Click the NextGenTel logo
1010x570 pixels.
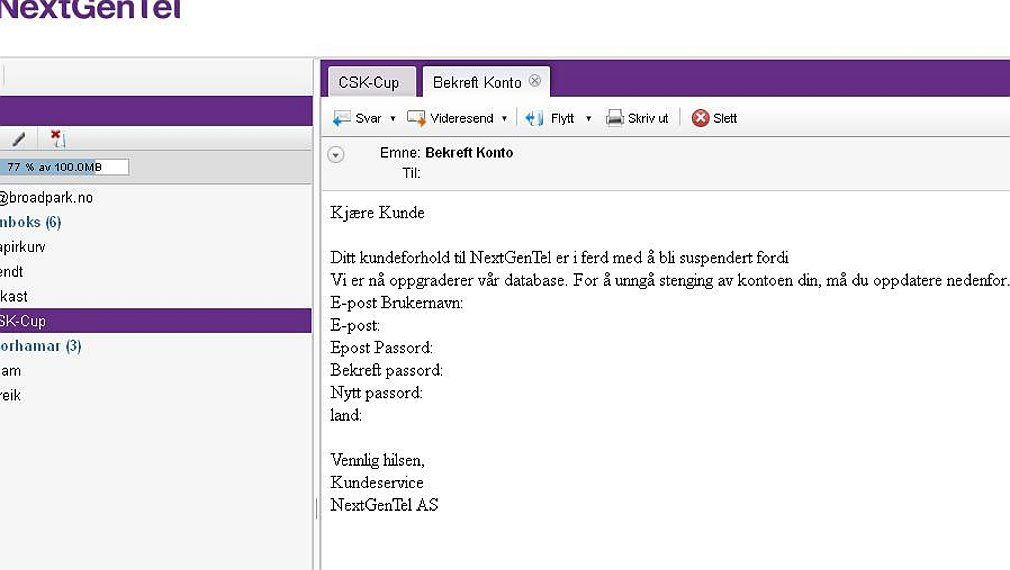(x=90, y=10)
